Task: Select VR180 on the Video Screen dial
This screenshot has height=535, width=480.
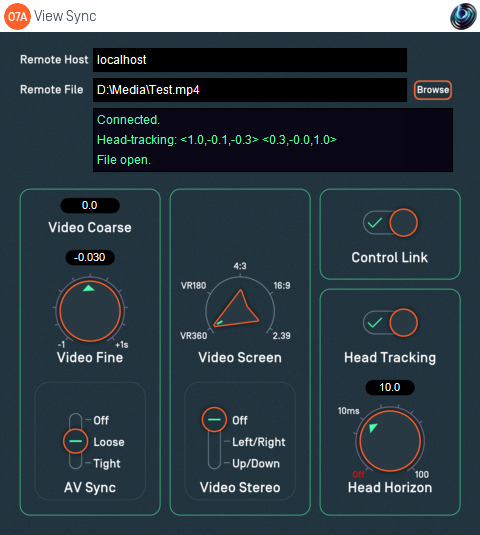Action: pos(193,286)
